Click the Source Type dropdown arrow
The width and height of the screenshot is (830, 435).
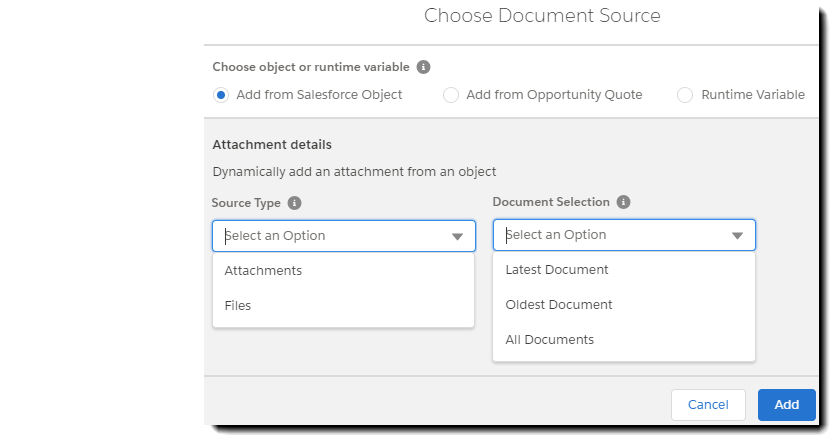pyautogui.click(x=457, y=237)
